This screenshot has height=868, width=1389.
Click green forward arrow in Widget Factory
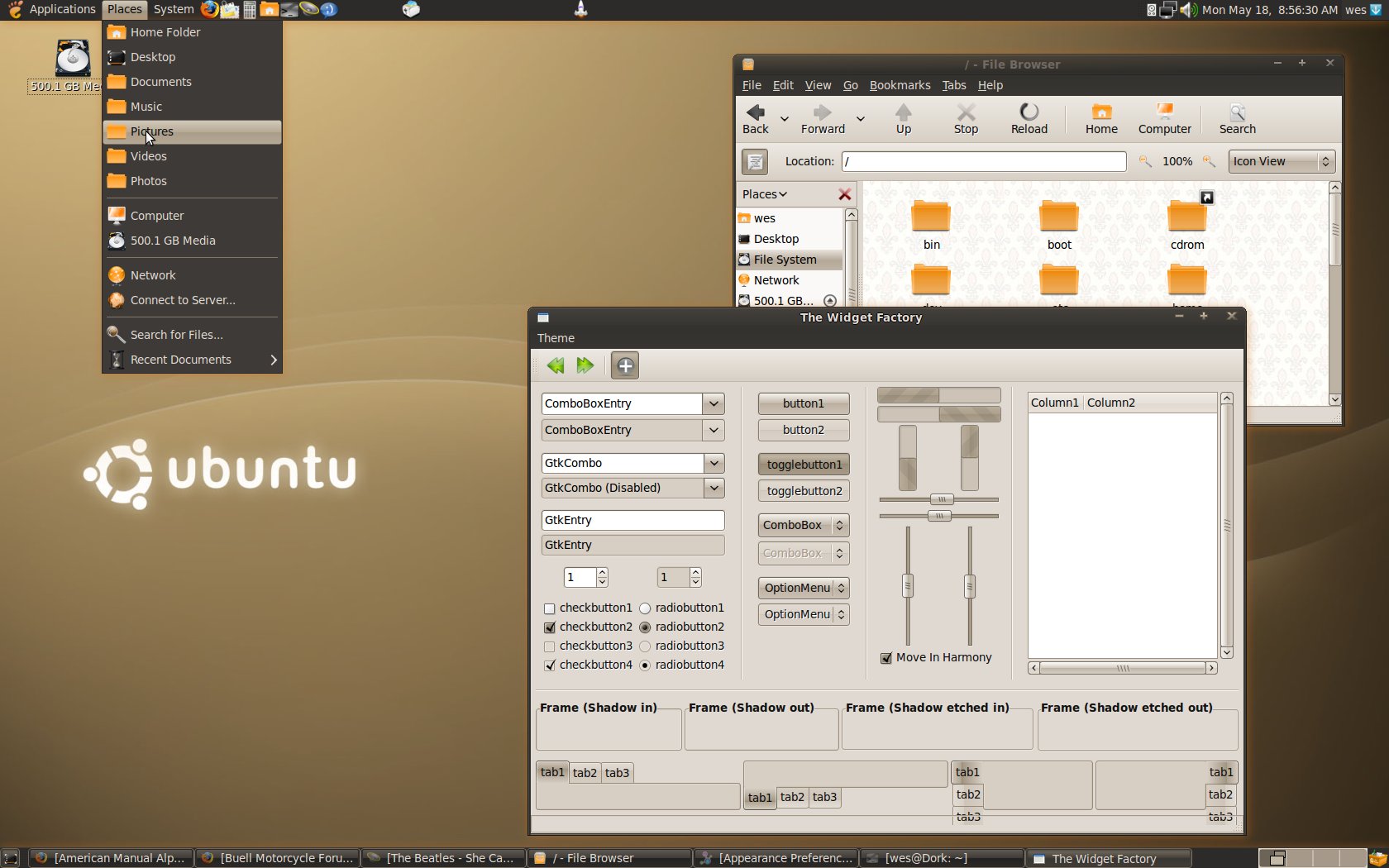[585, 365]
